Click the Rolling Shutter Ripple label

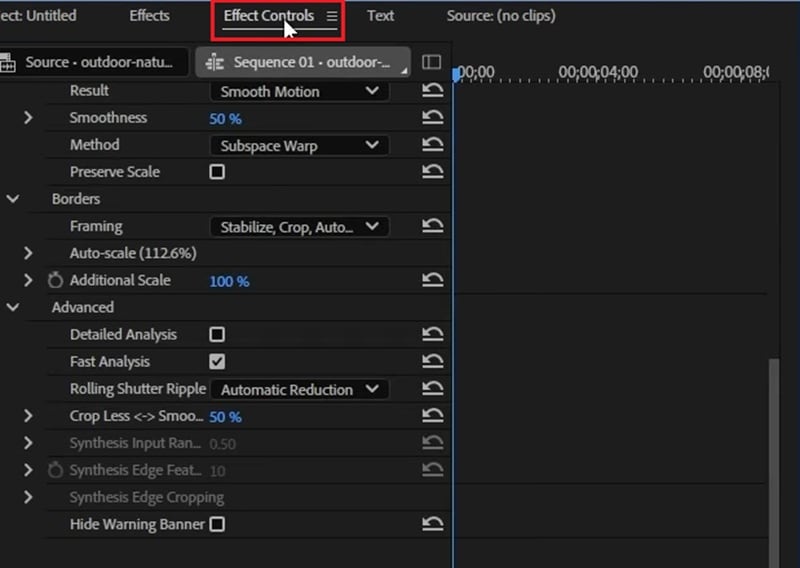click(x=138, y=389)
